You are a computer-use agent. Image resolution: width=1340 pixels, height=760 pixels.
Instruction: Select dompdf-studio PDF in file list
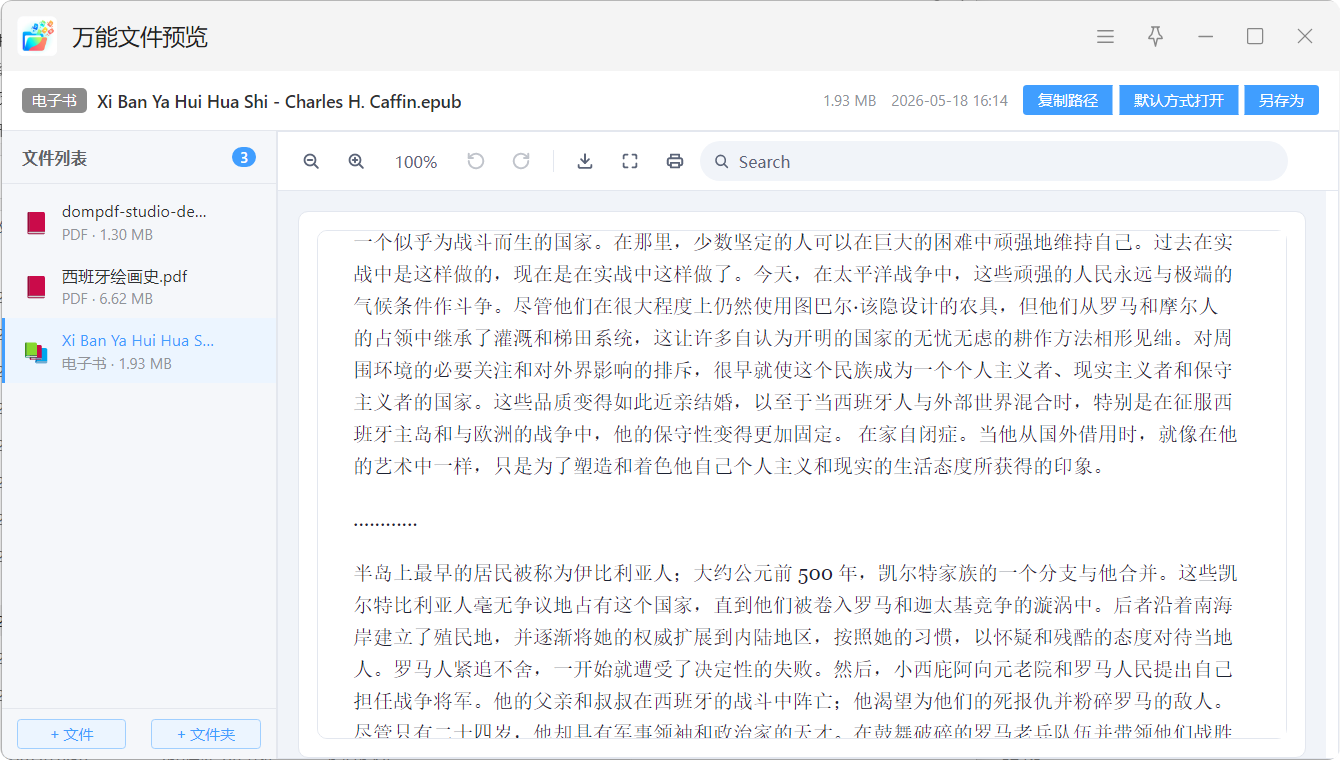click(x=139, y=222)
